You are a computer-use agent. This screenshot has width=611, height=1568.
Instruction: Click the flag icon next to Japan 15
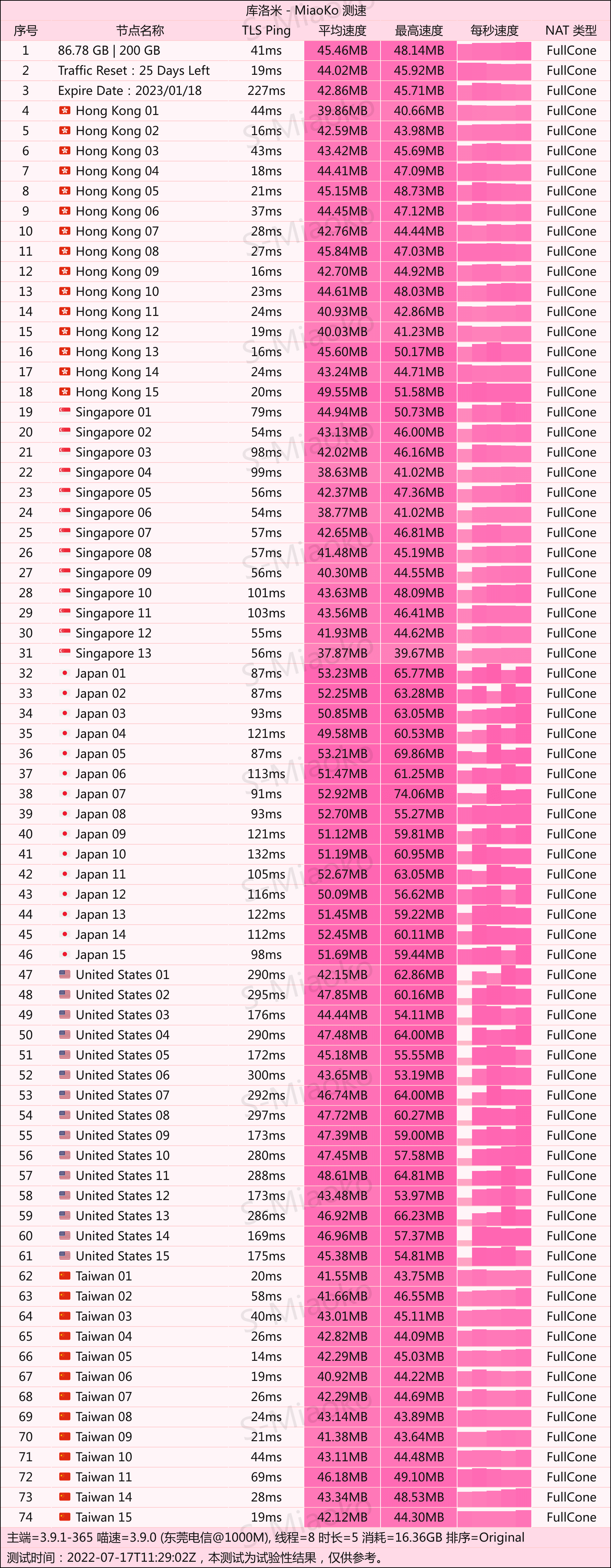pos(64,954)
